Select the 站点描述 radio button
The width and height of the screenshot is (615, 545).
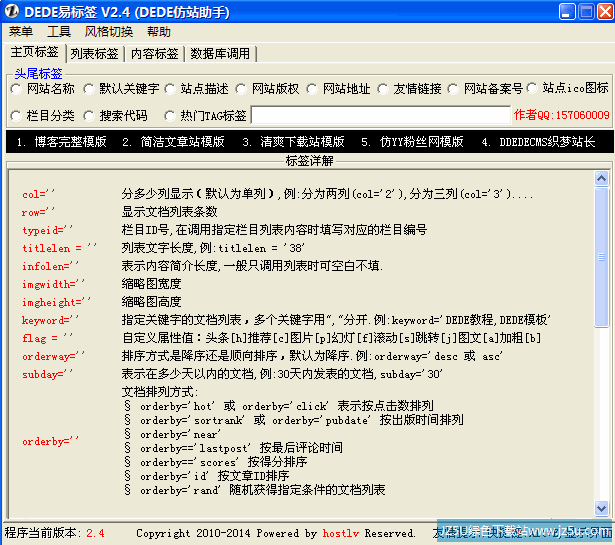click(x=170, y=89)
